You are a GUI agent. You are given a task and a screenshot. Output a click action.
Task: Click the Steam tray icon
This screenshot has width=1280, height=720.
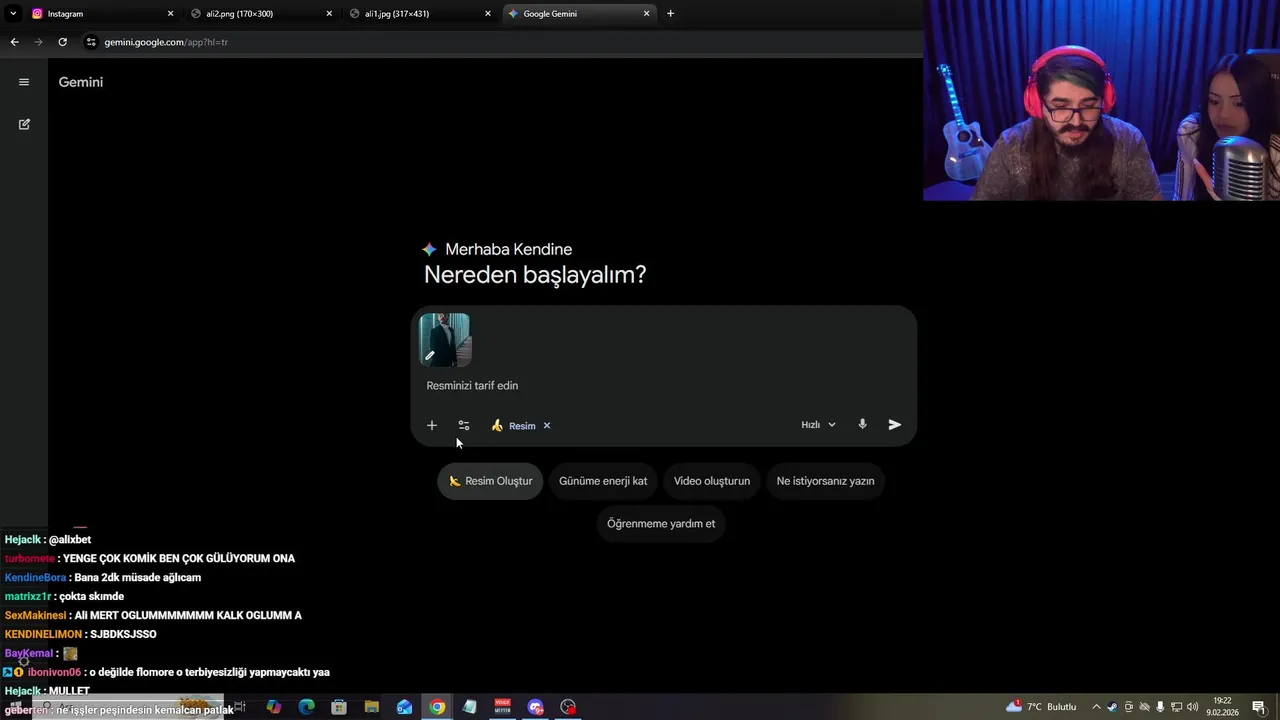pos(1112,707)
